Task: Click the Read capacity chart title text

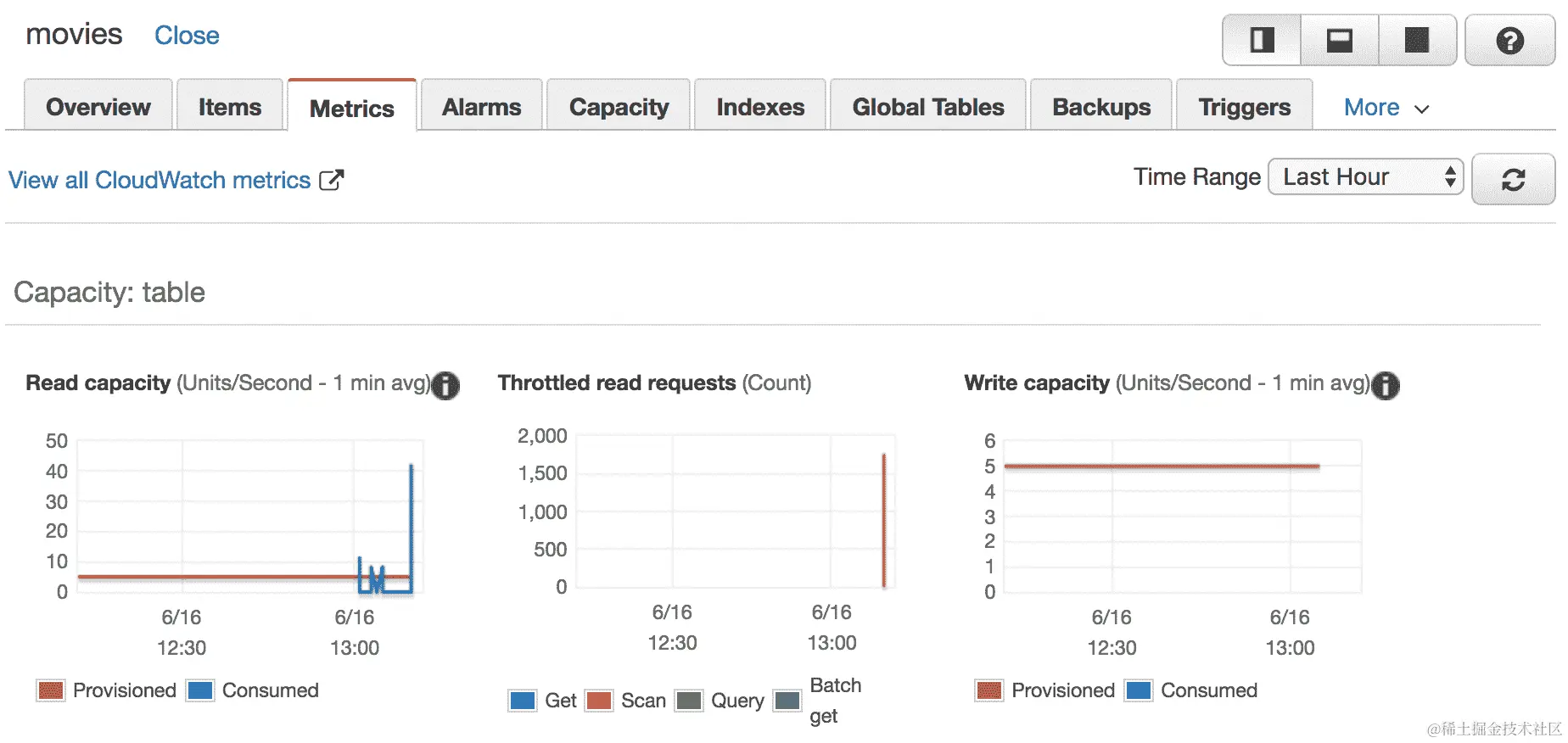Action: [x=228, y=383]
